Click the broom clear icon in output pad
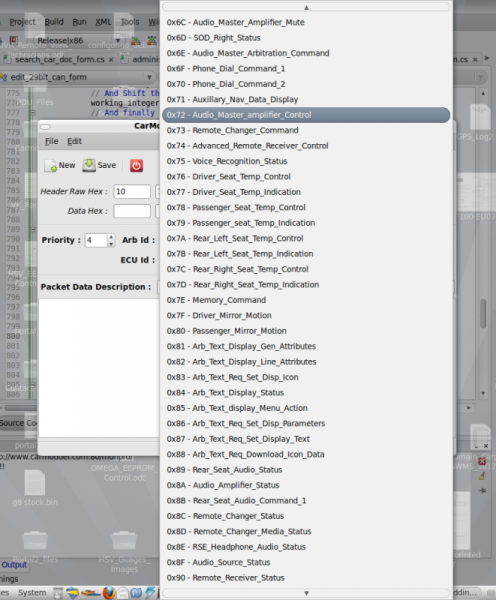The height and width of the screenshot is (600, 496). point(482,476)
